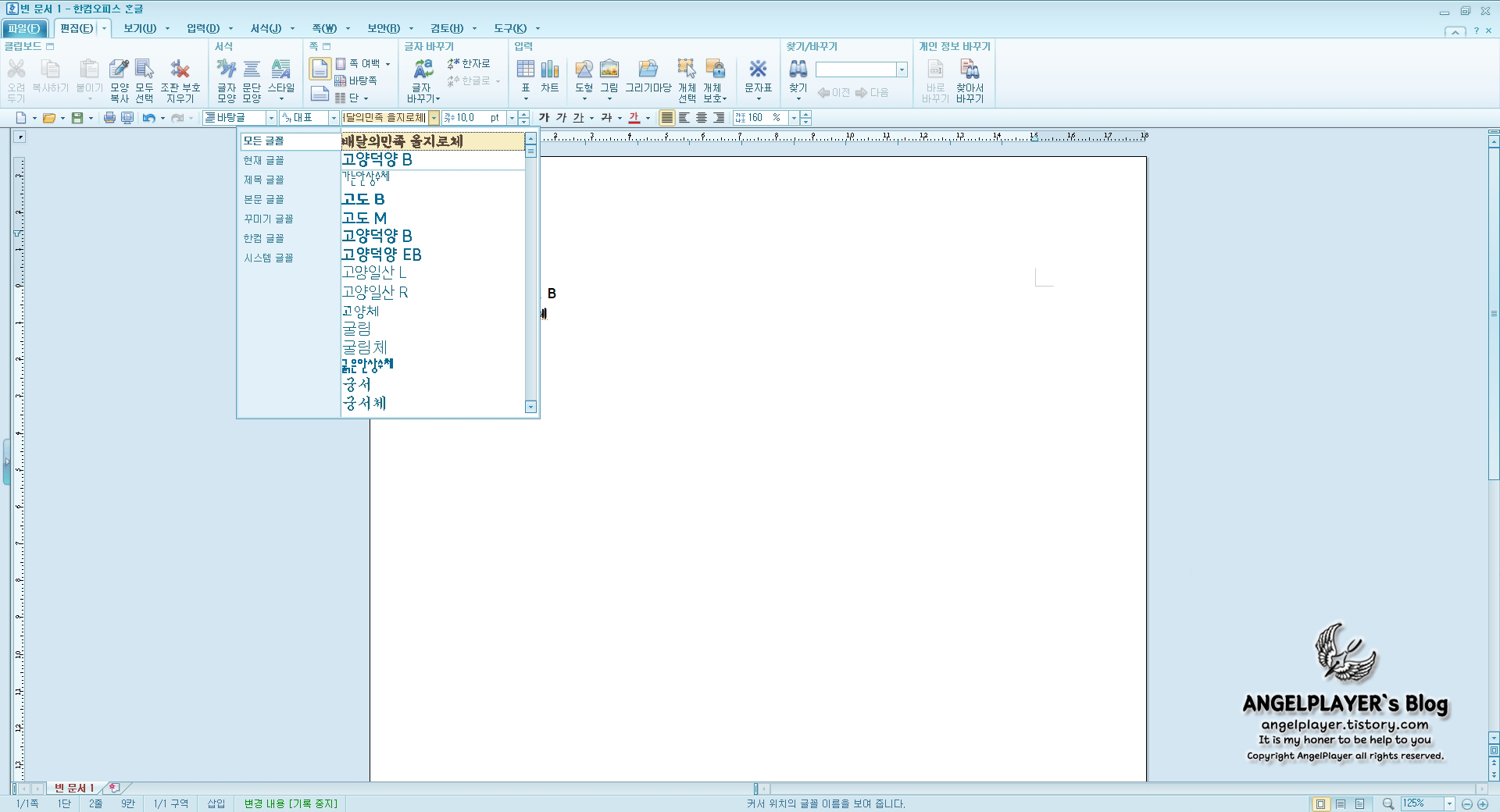
Task: Select 시스템 글꼴 font category
Action: click(x=268, y=258)
